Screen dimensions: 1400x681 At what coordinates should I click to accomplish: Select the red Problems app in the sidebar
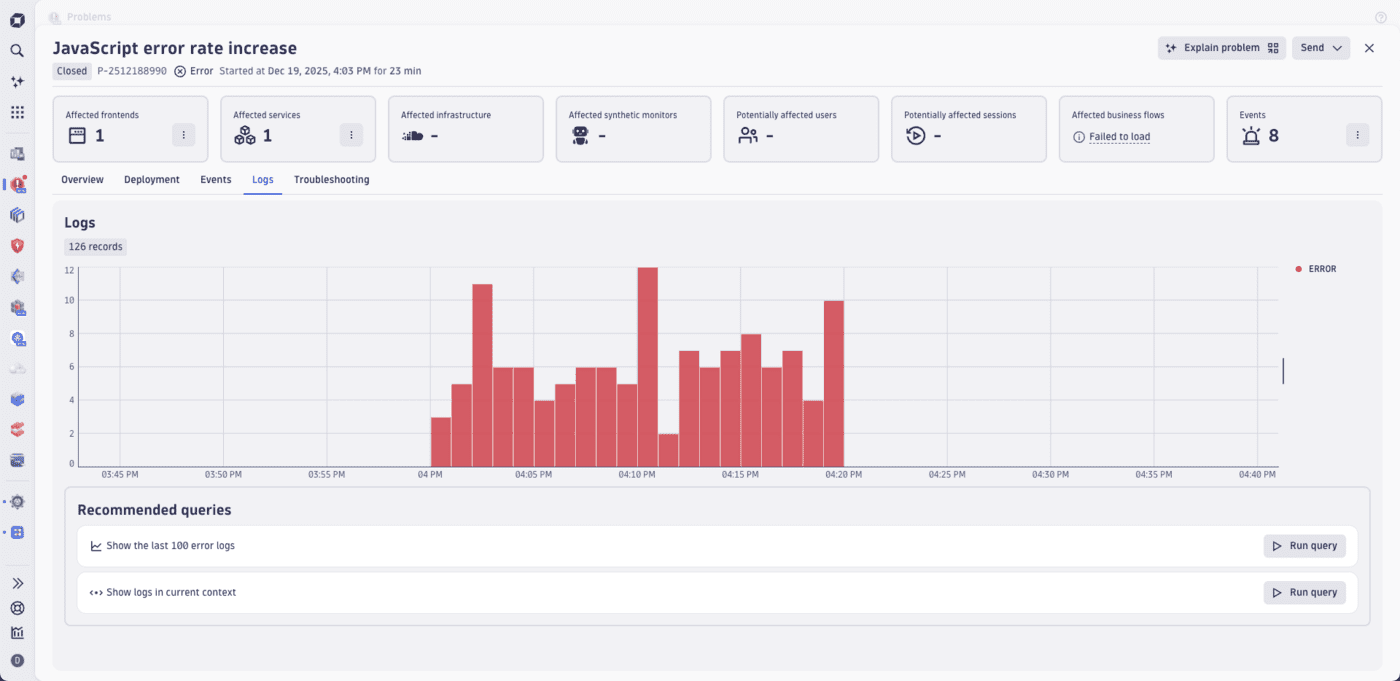(x=16, y=184)
